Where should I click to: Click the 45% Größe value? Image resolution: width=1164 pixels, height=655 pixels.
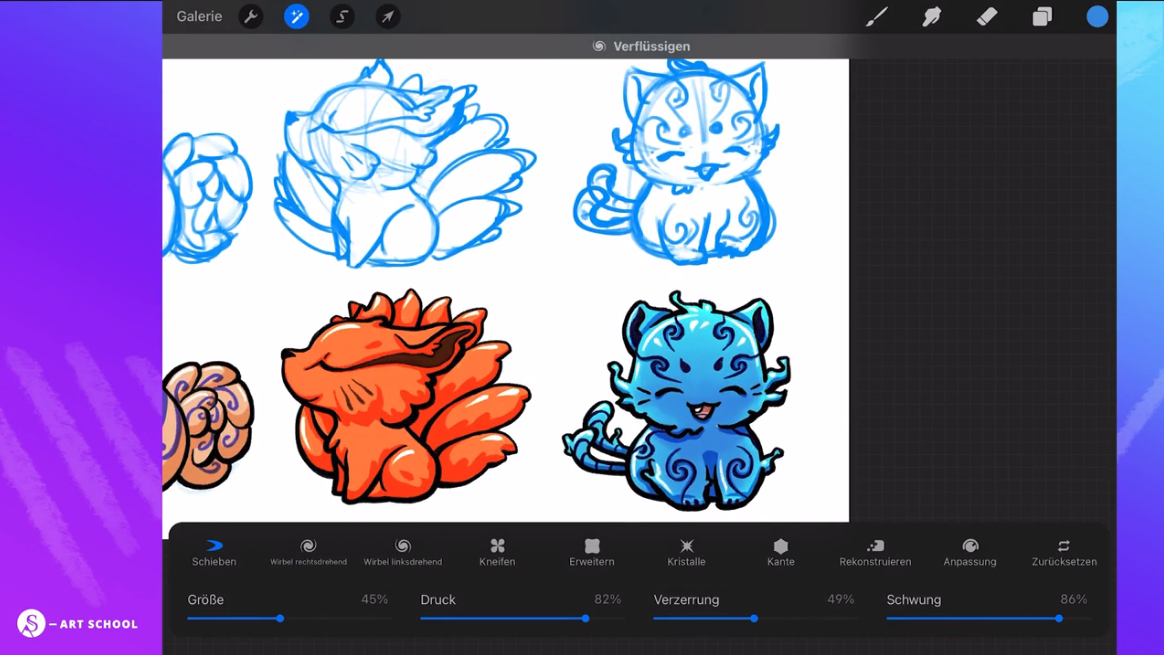374,599
